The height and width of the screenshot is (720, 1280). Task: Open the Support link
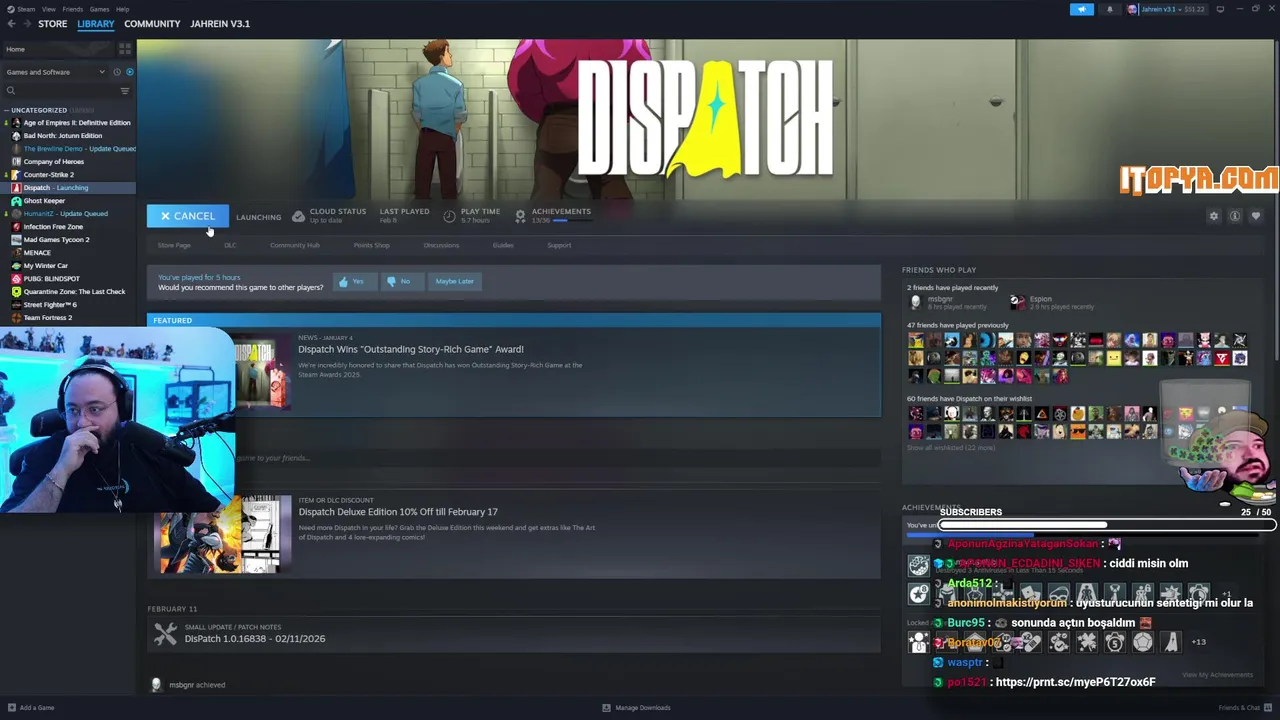coord(559,245)
